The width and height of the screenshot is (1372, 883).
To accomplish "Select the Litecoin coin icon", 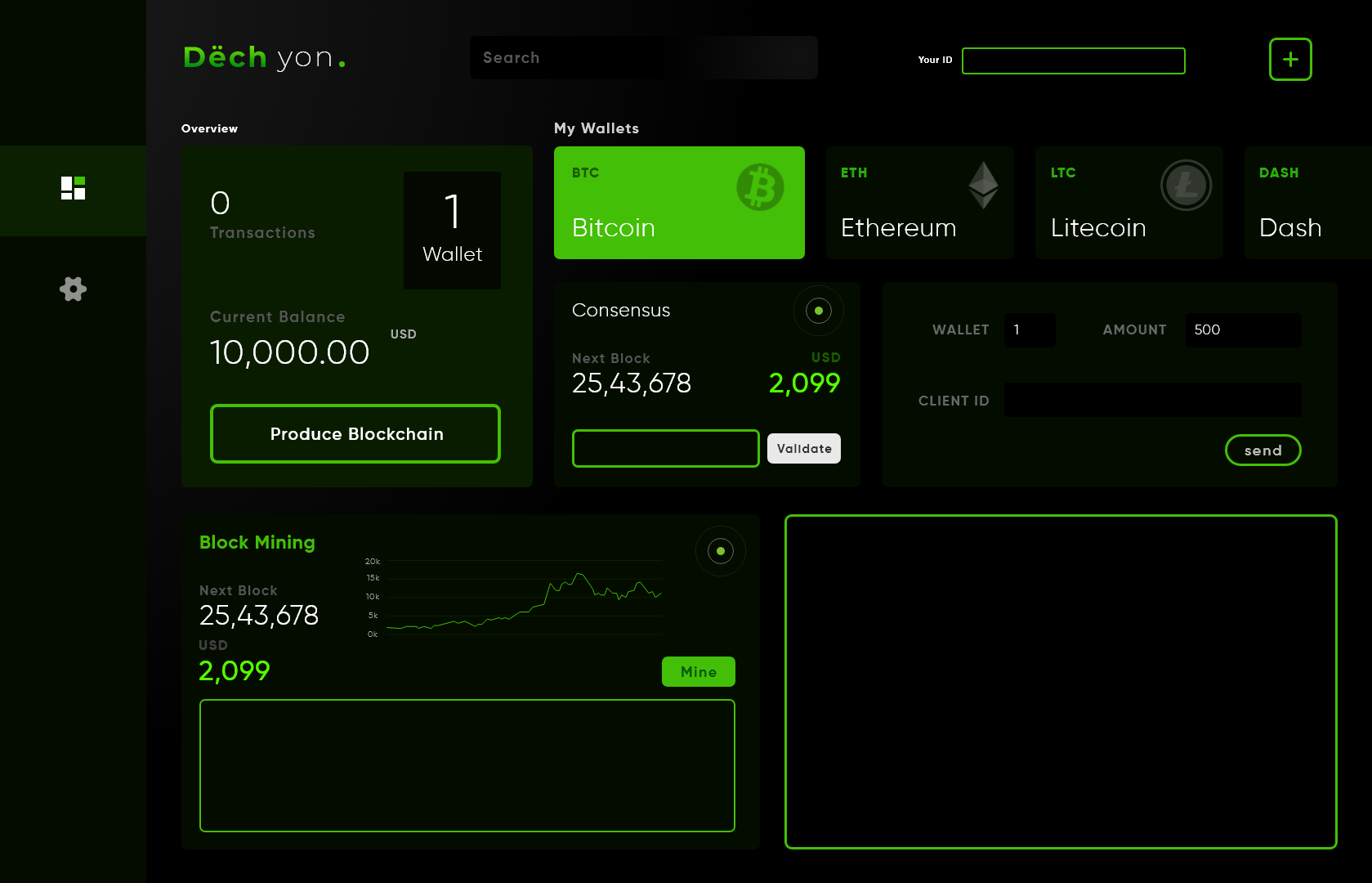I will tap(1186, 186).
